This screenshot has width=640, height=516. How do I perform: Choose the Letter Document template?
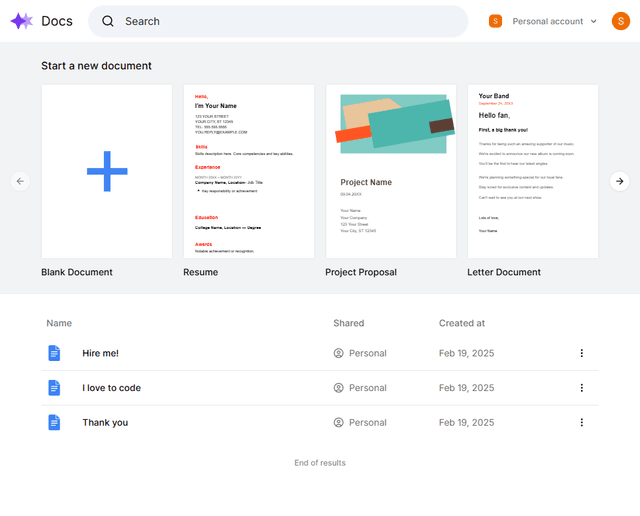click(533, 171)
